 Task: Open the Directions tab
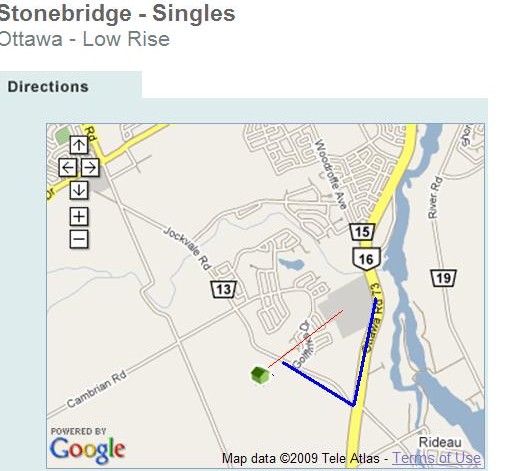click(x=48, y=87)
